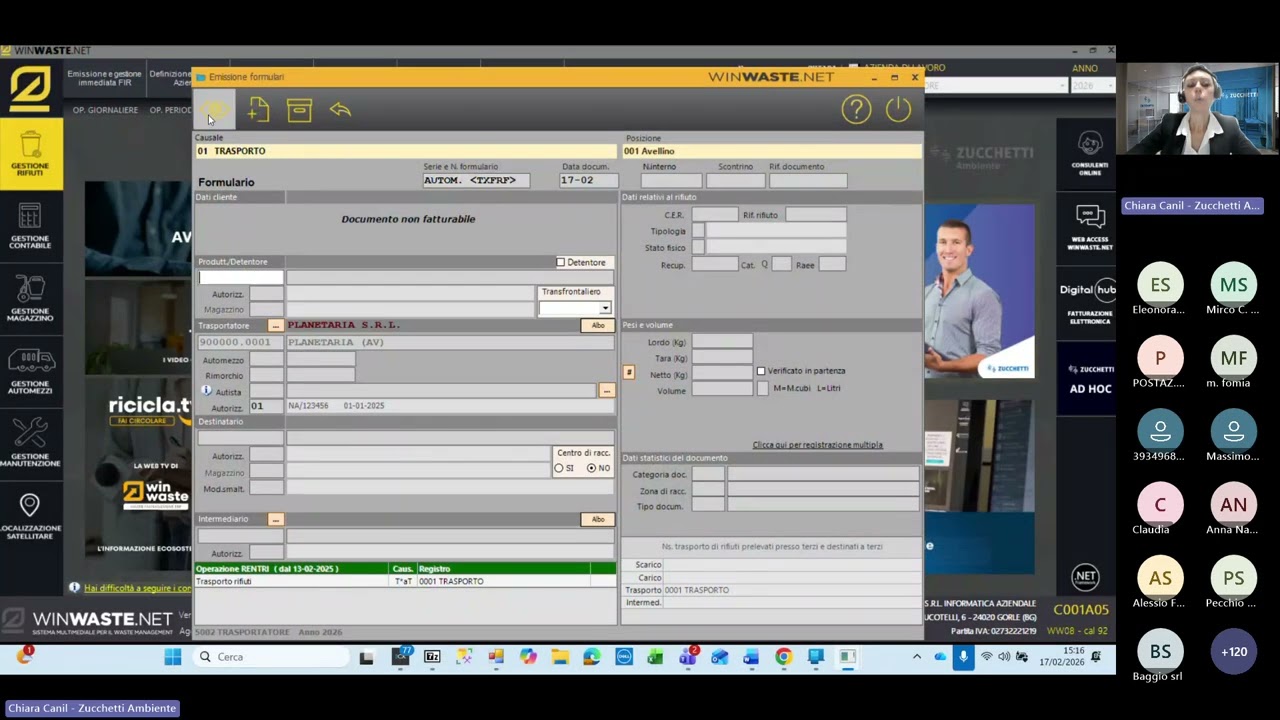
Task: Click participant avatar ES Eleonora
Action: (1160, 285)
